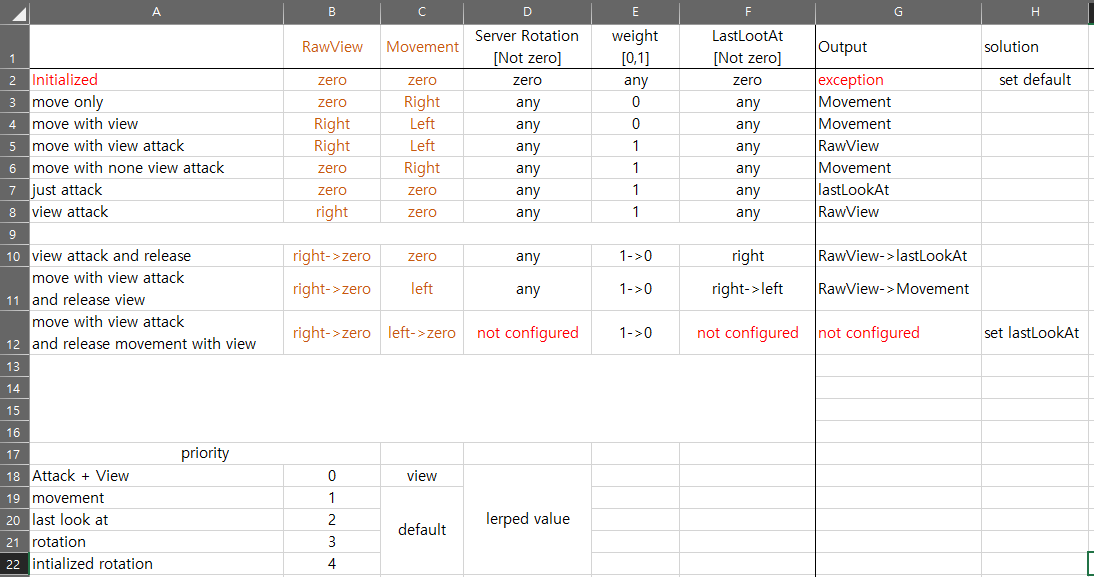
Task: Select row 22 header
Action: [x=14, y=564]
